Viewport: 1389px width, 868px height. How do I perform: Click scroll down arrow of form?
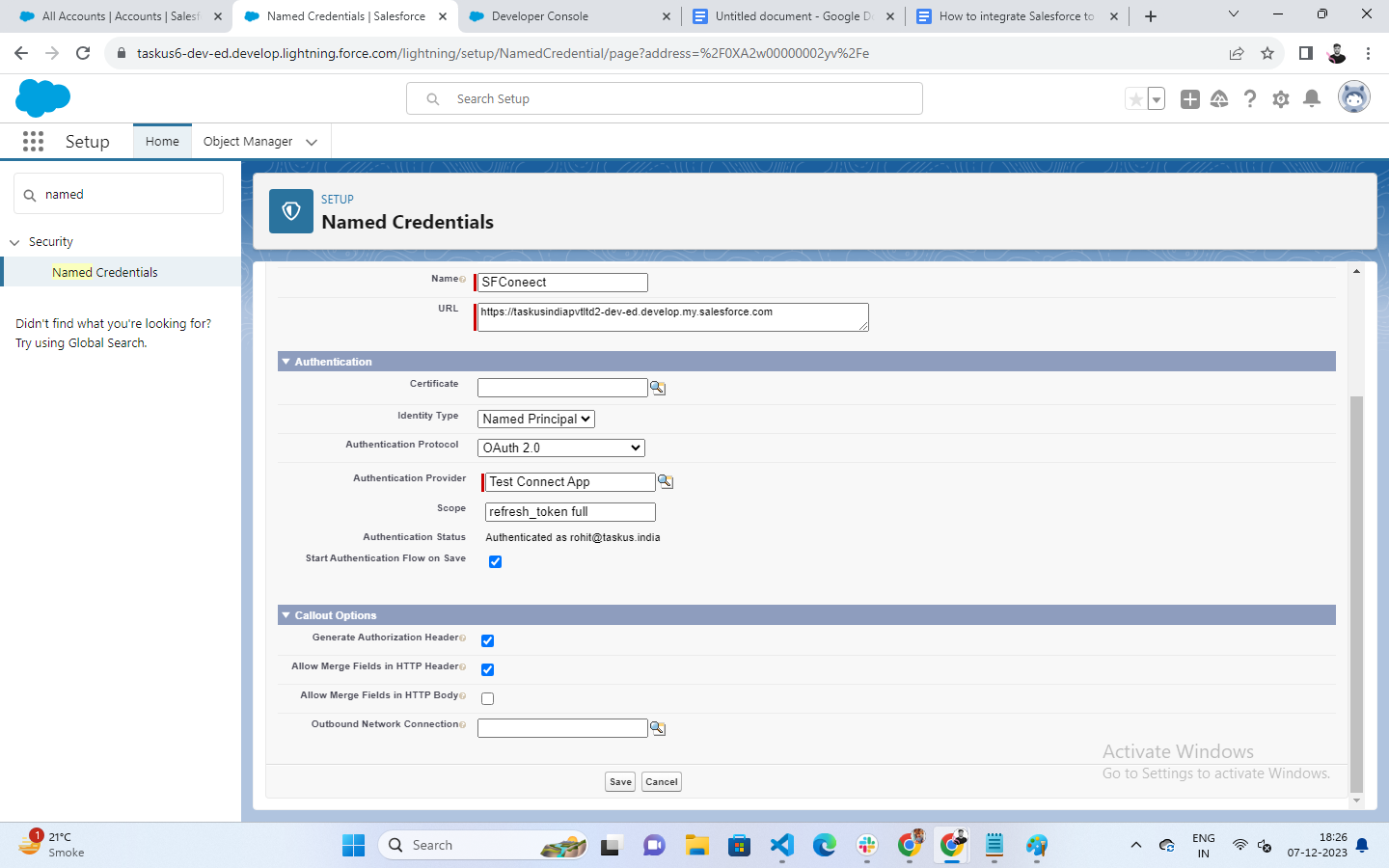point(1356,800)
